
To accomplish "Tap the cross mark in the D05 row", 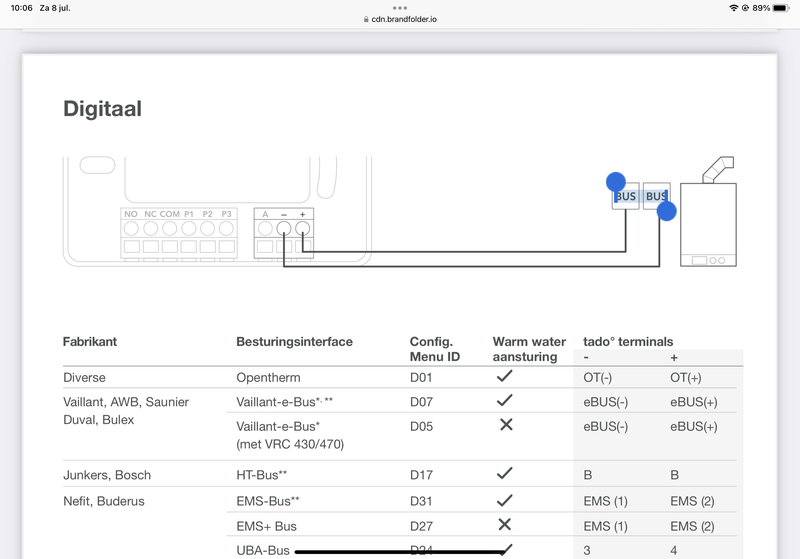I will 506,424.
